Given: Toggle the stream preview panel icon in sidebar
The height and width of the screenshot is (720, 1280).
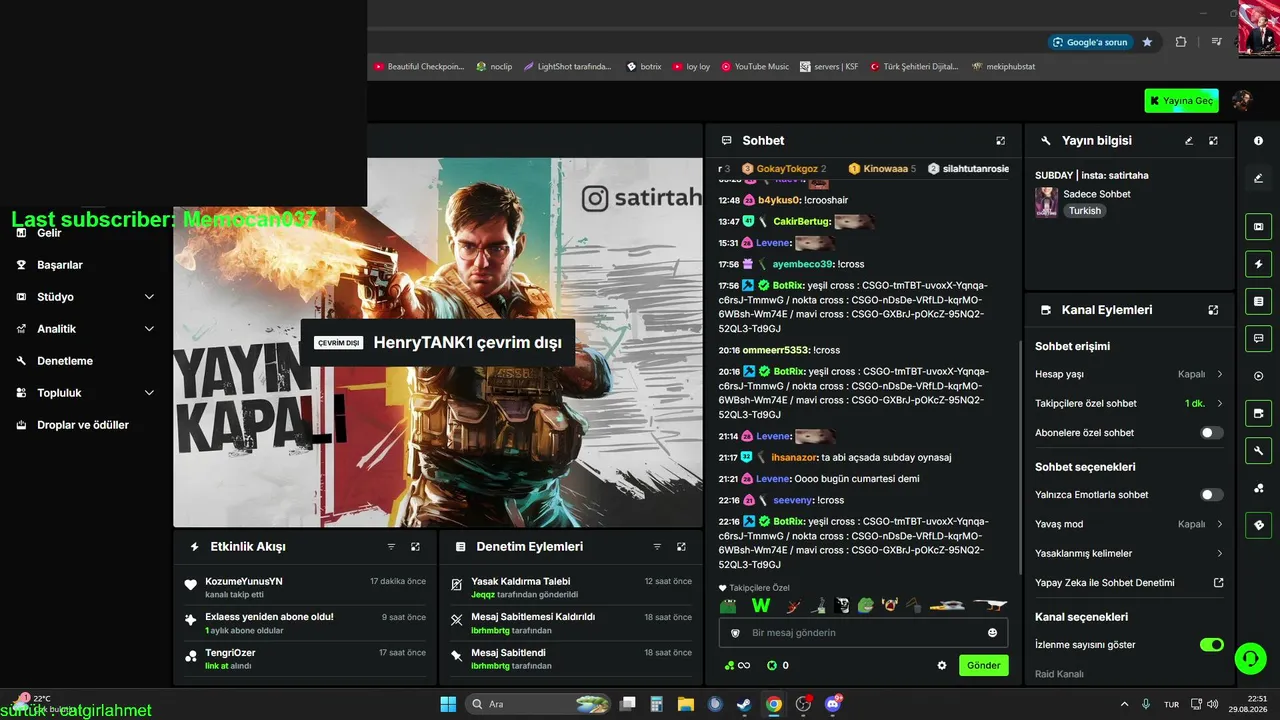Looking at the screenshot, I should tap(1259, 227).
